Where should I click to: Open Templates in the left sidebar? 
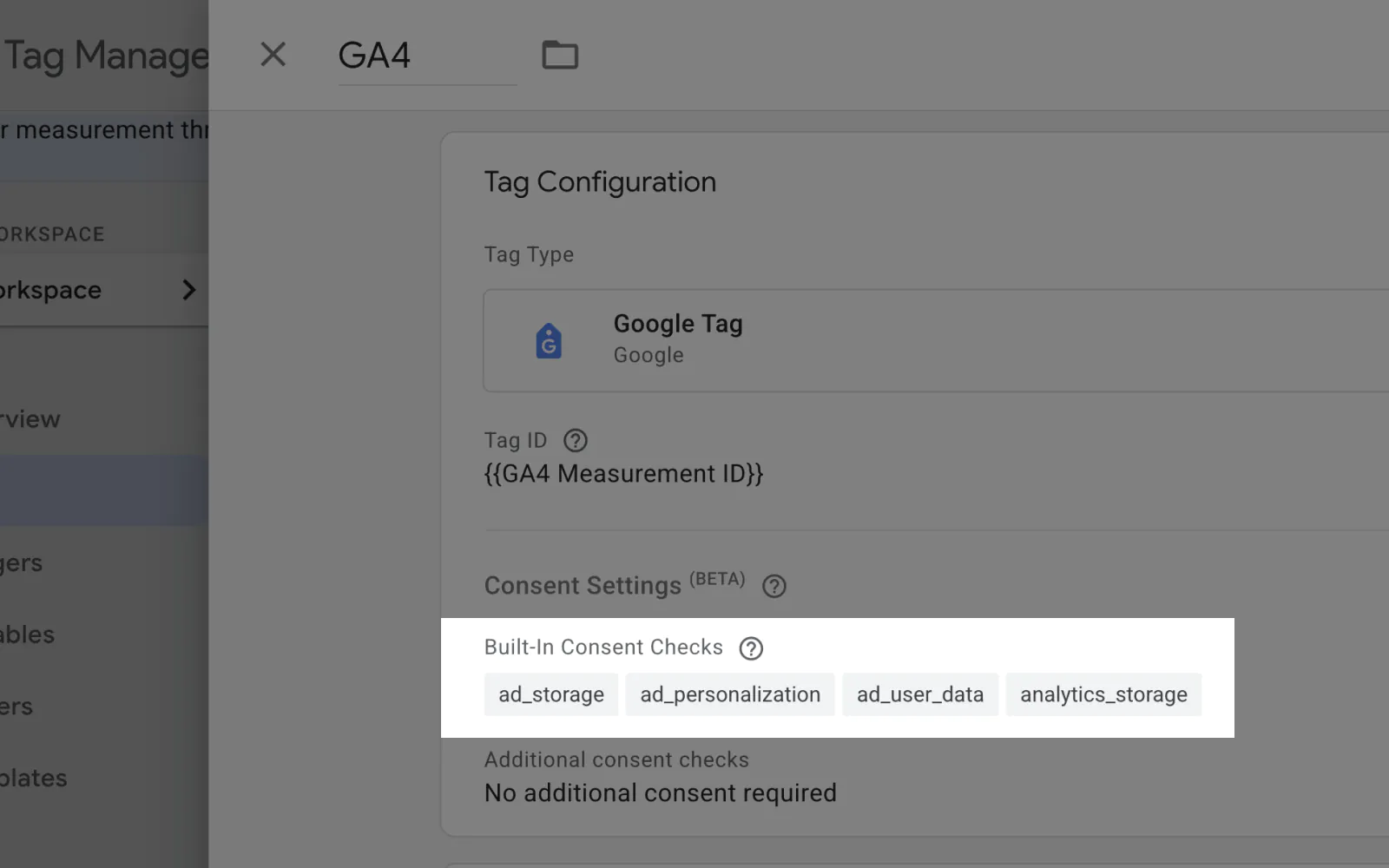(x=34, y=778)
